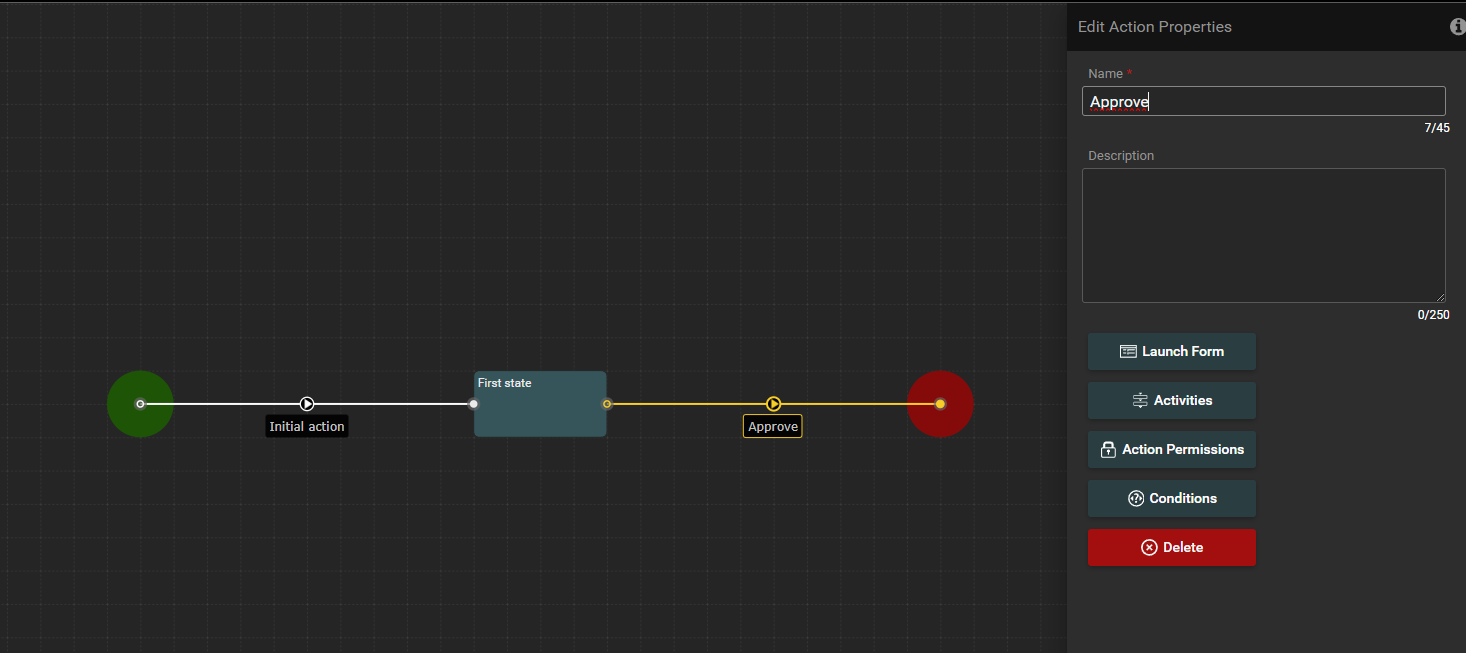Click the Initial action play icon
This screenshot has width=1466, height=653.
point(307,404)
